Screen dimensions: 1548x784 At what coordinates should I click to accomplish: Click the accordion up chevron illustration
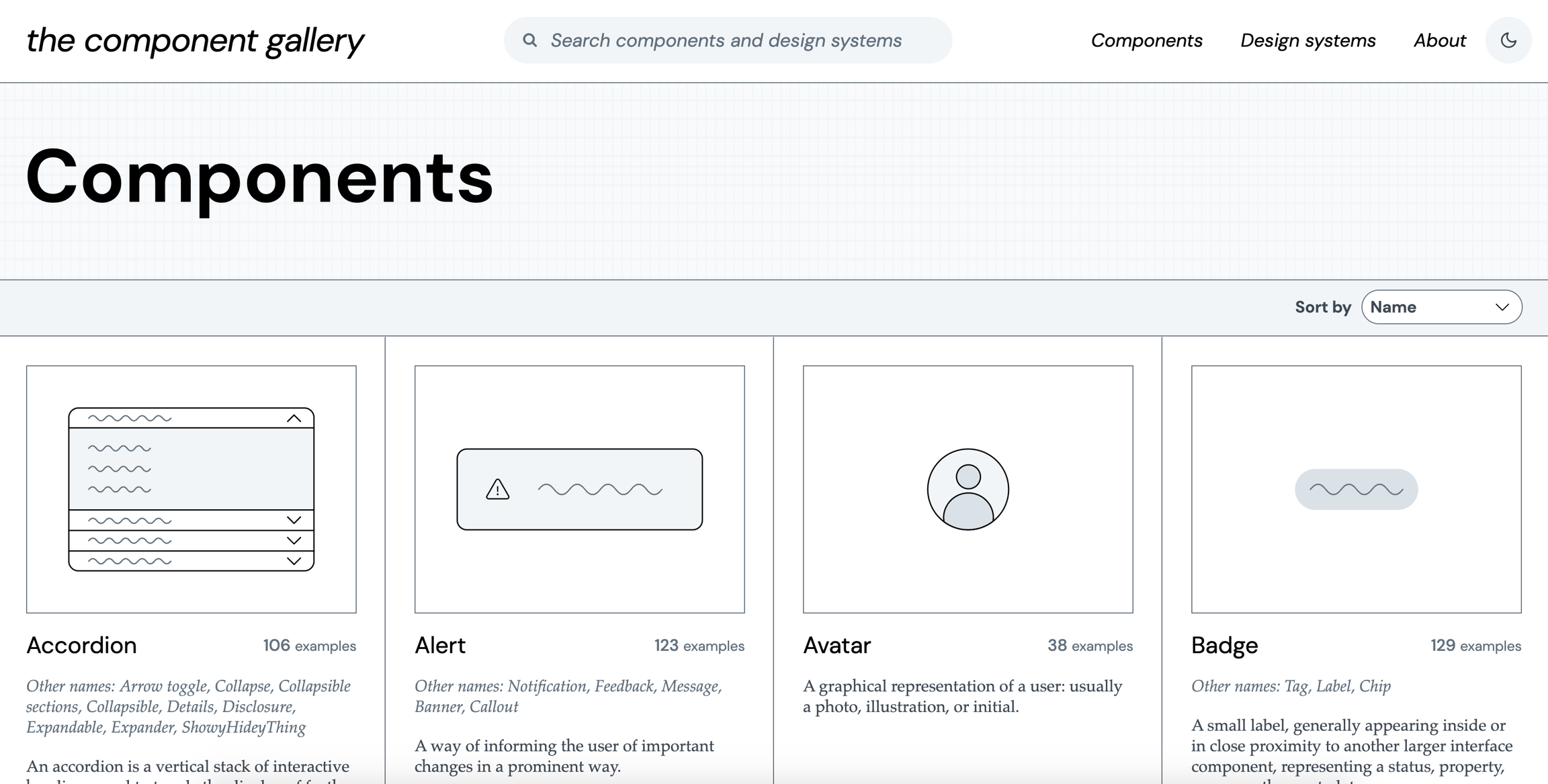coord(294,419)
